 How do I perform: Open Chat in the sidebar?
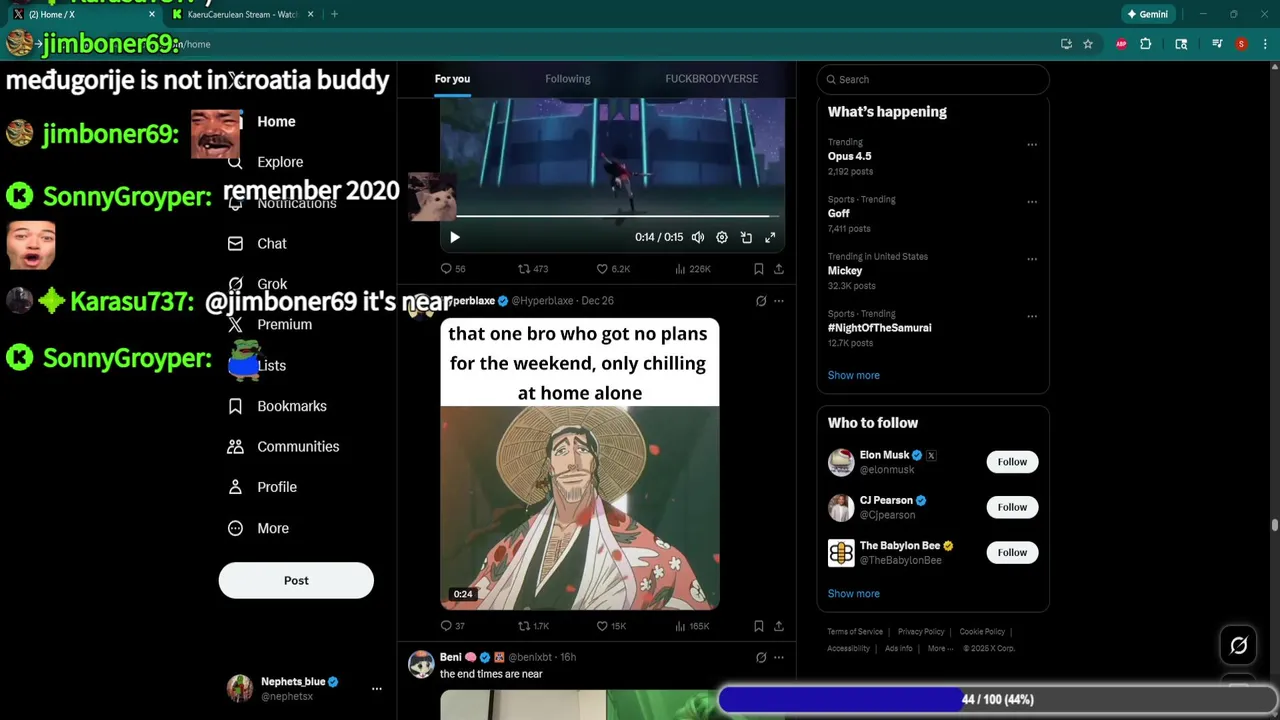tap(258, 244)
